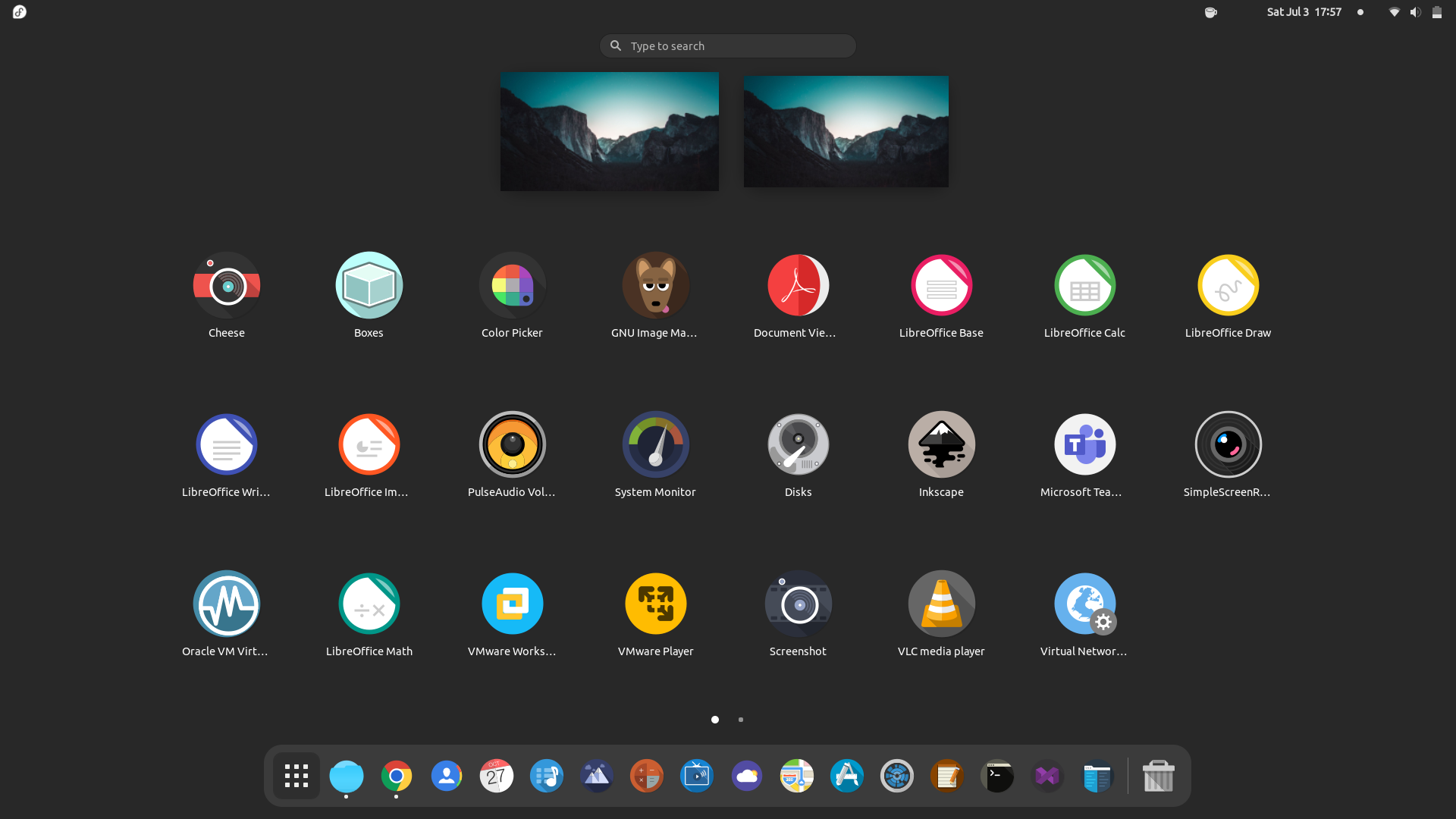Open Virtual Network Editor
The height and width of the screenshot is (819, 1456).
[1084, 604]
